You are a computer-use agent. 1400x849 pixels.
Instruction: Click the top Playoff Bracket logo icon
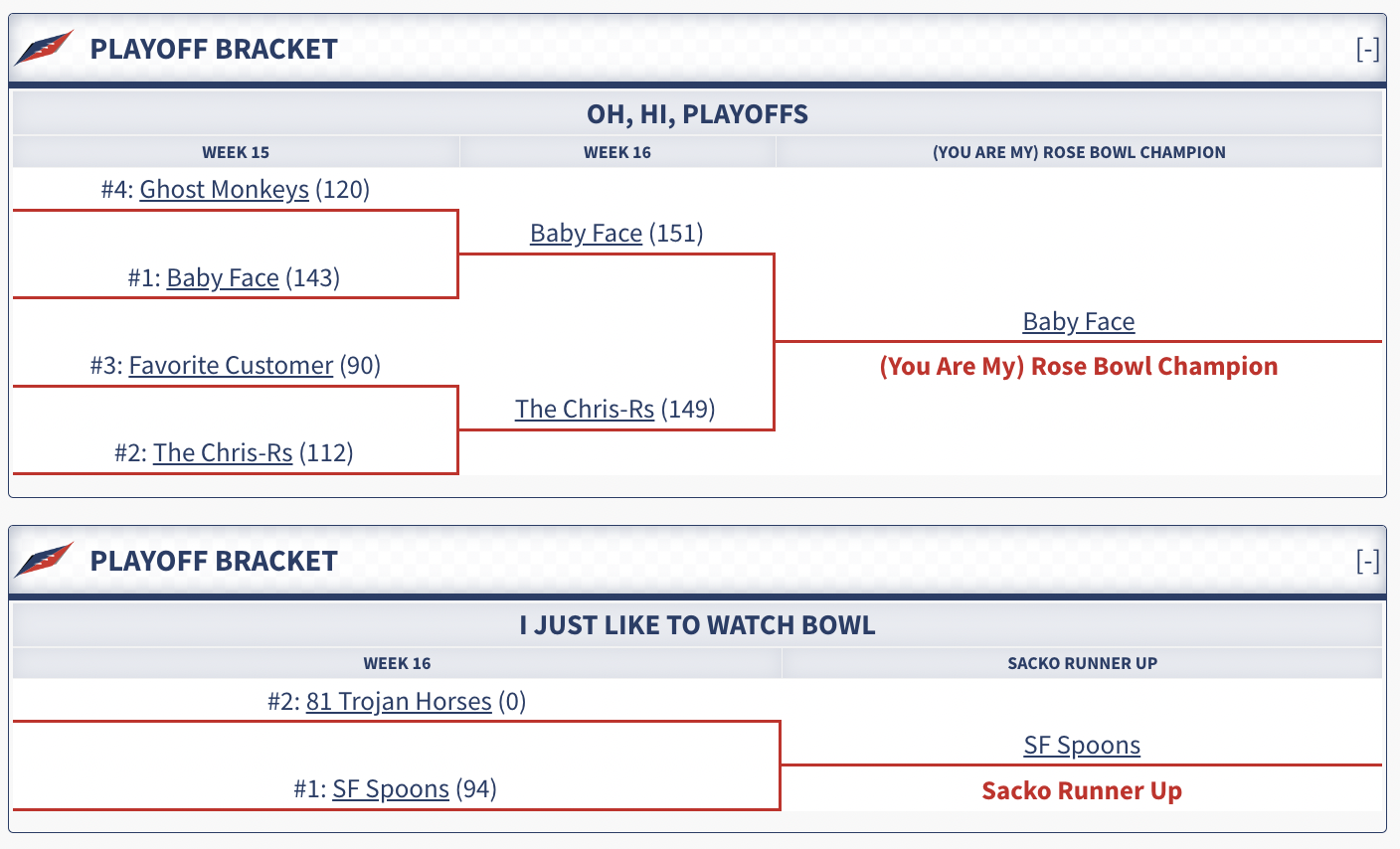click(44, 48)
